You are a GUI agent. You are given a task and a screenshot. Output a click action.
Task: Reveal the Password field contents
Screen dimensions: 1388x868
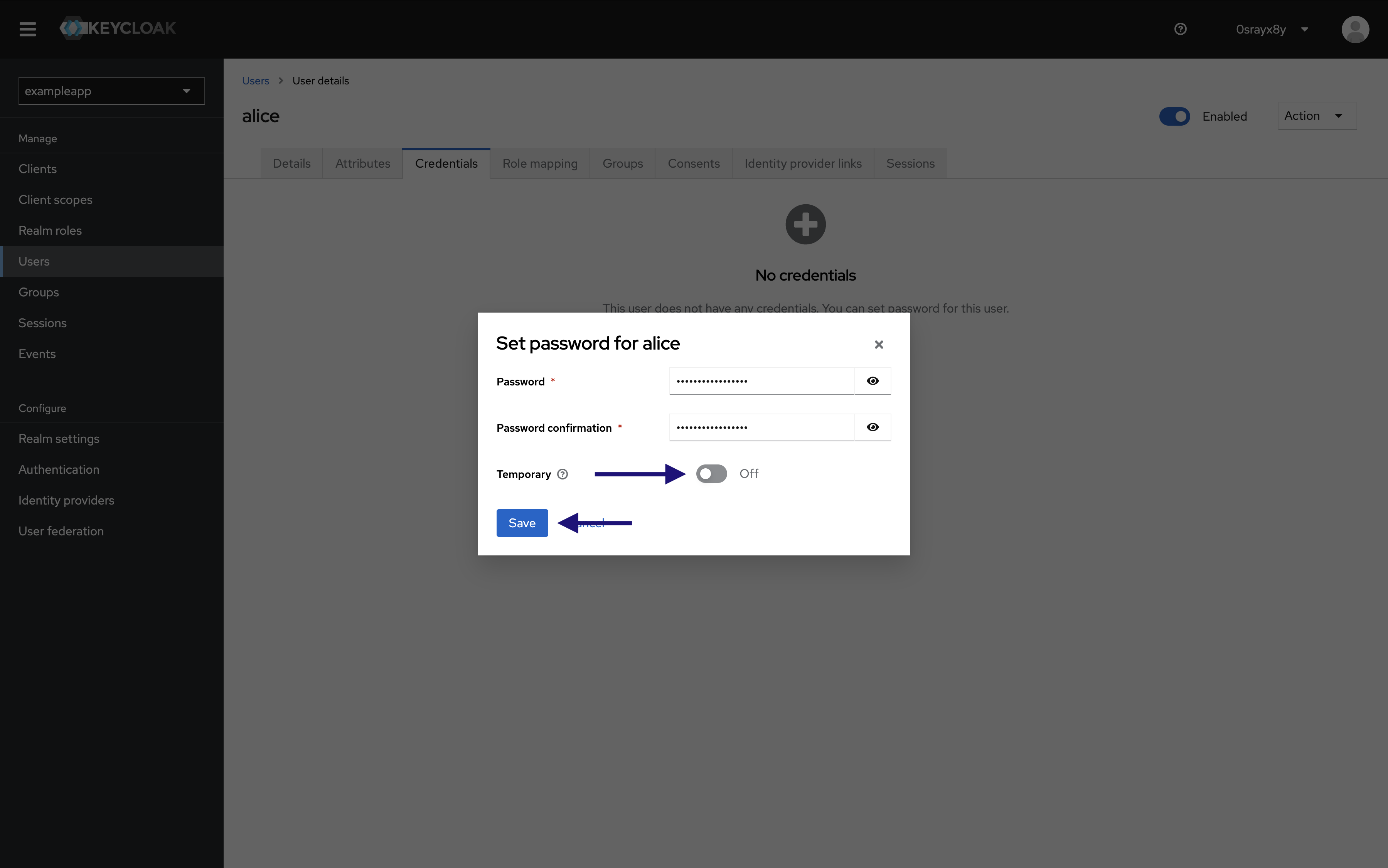pos(872,381)
